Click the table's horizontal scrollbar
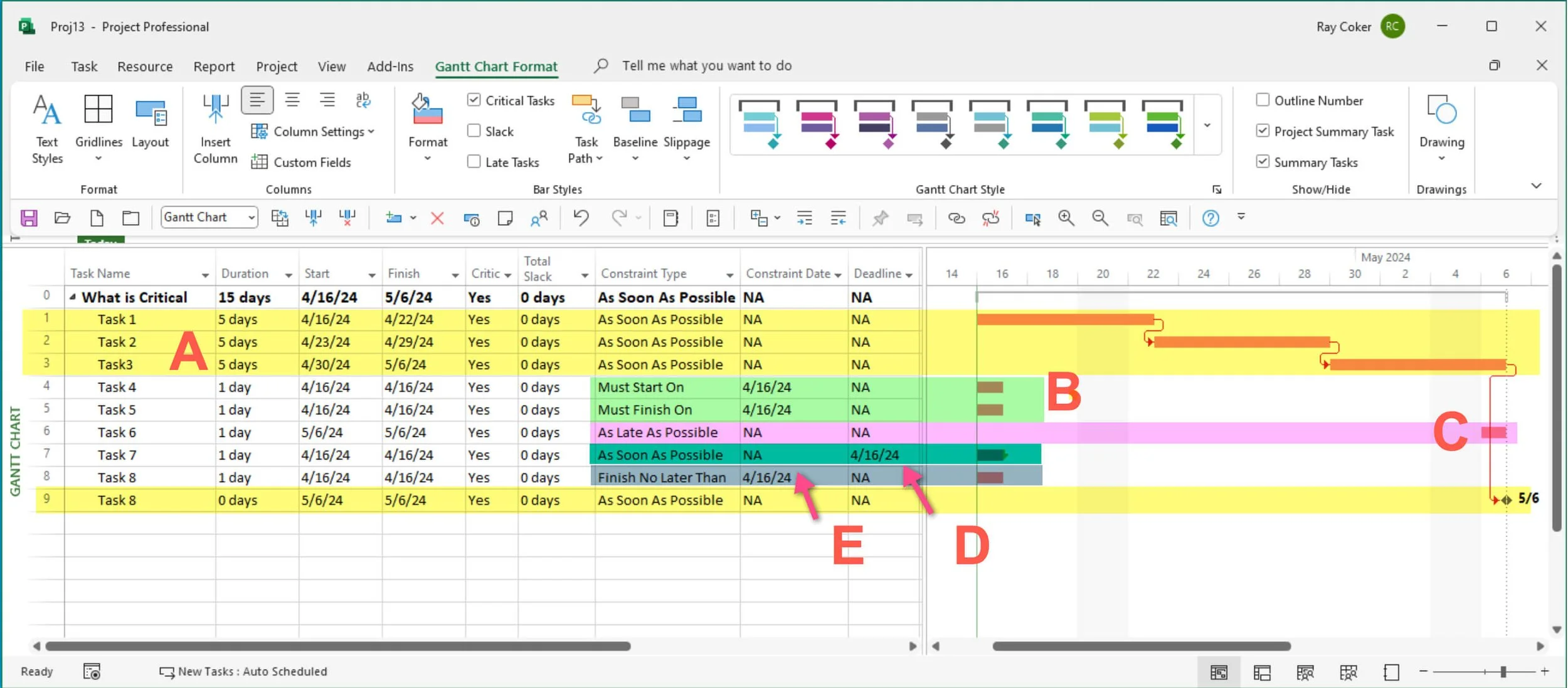 338,646
